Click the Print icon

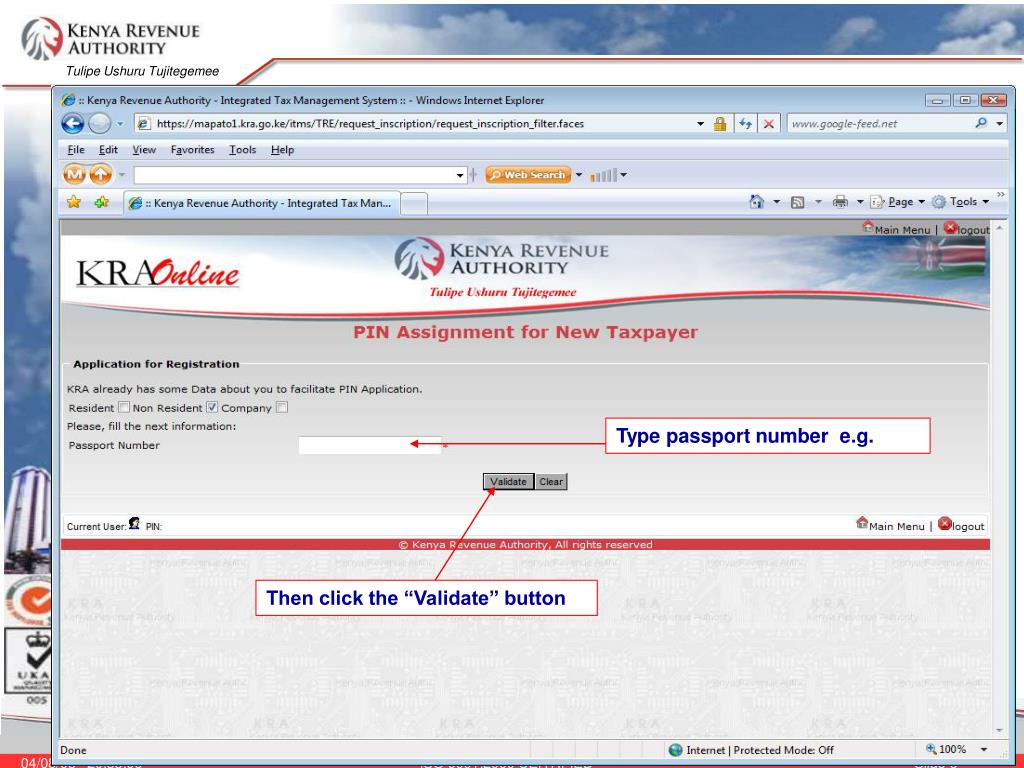pos(840,202)
